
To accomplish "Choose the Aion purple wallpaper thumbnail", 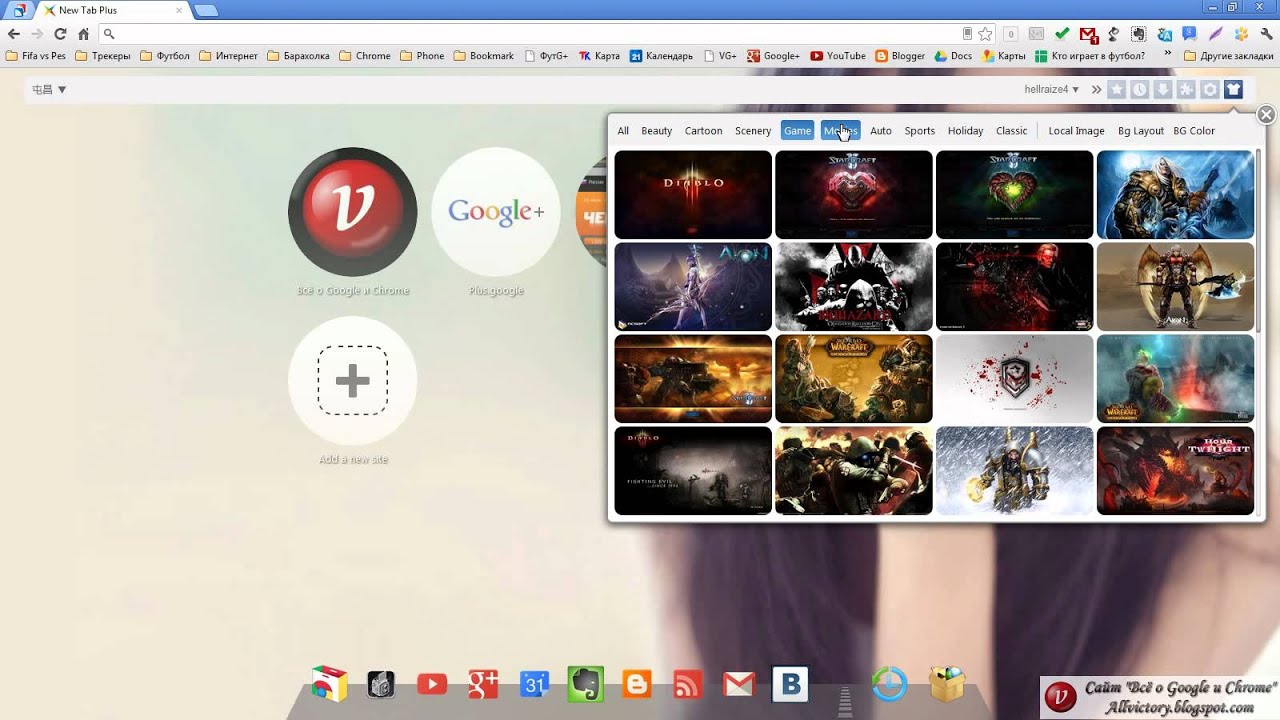I will tap(693, 287).
